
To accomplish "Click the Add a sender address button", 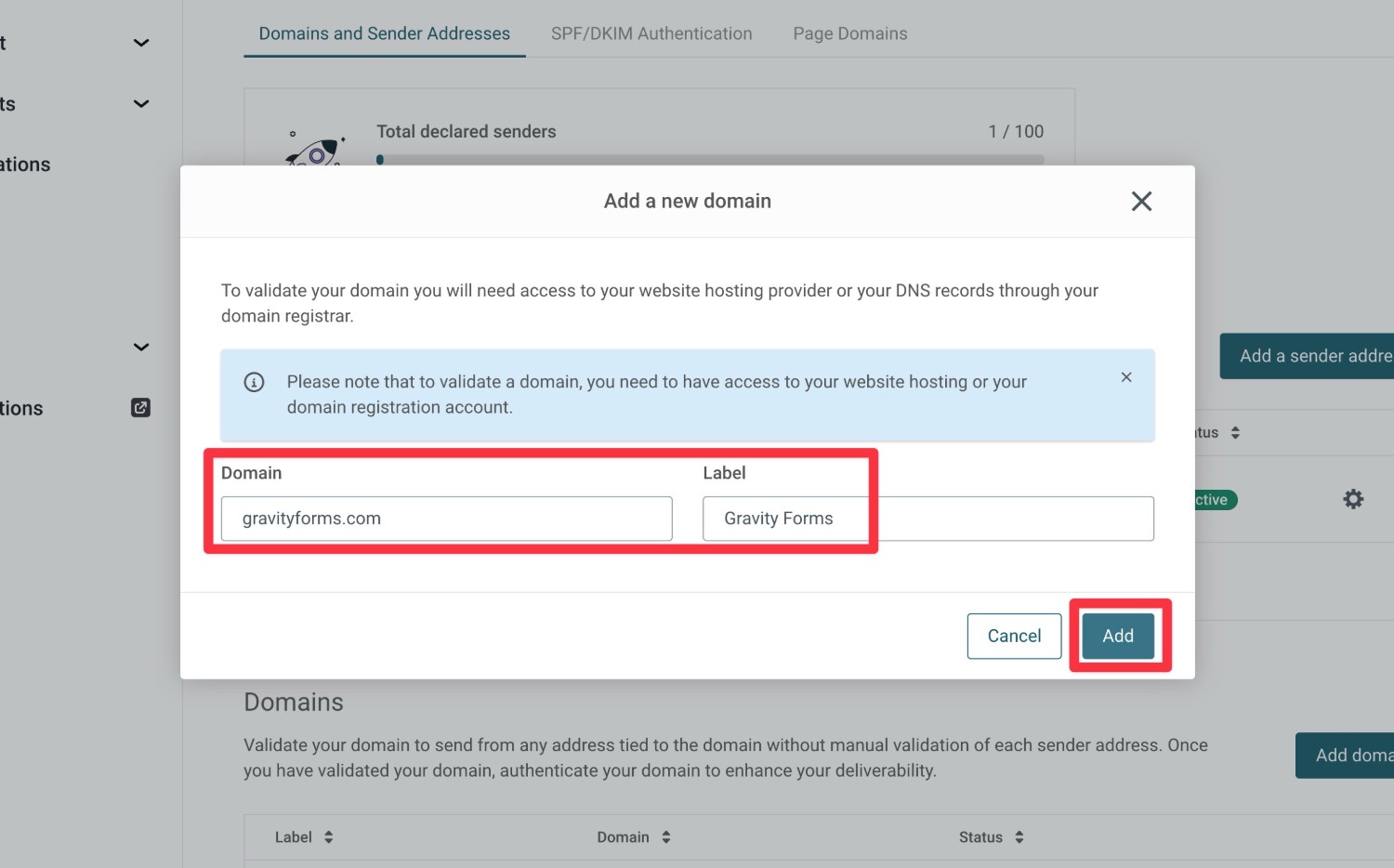I will coord(1307,356).
